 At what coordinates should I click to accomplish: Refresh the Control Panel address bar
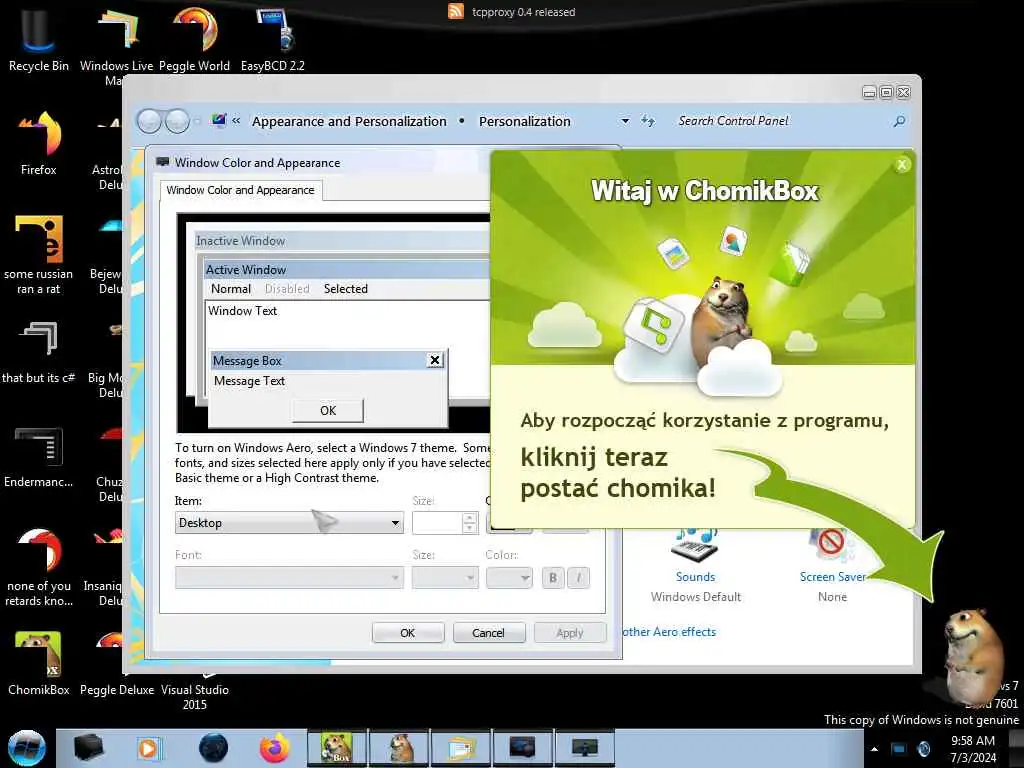[648, 121]
